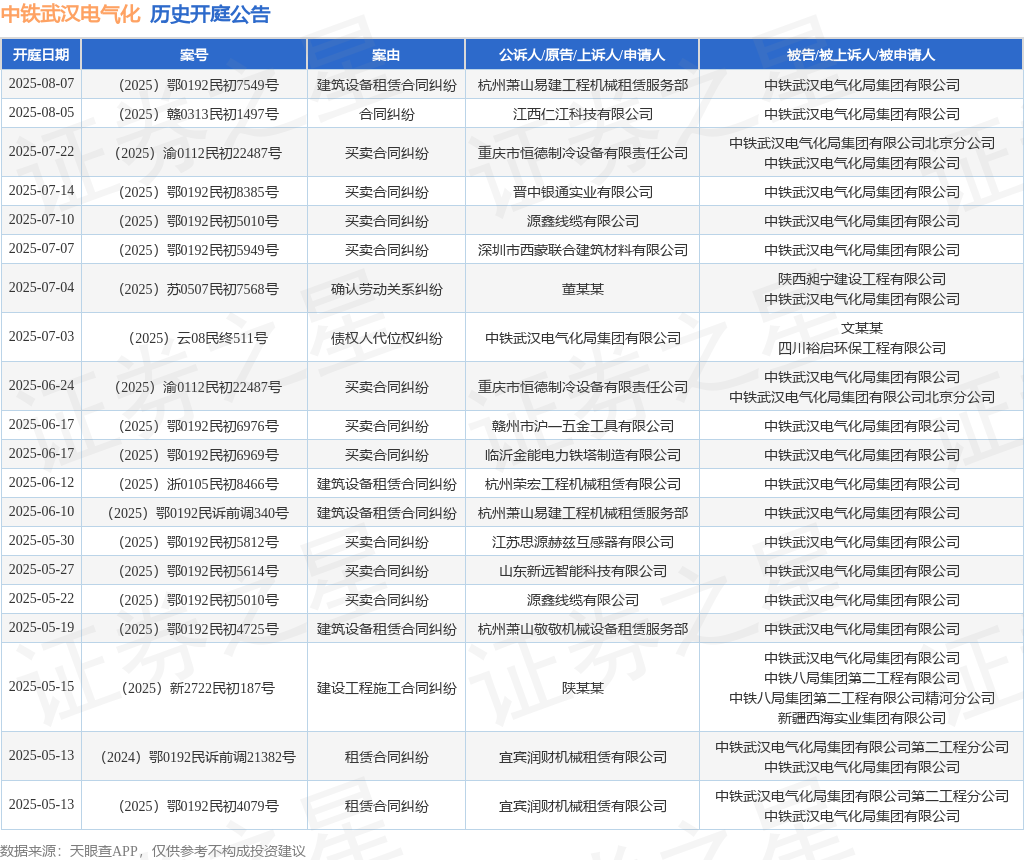Select date cell 2025-05-22
This screenshot has height=860, width=1024.
coord(41,598)
